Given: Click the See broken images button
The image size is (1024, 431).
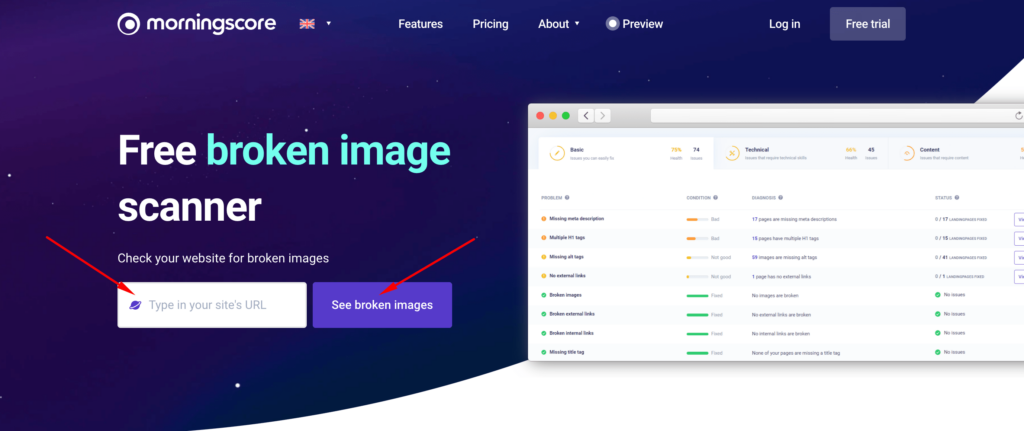Looking at the screenshot, I should pyautogui.click(x=382, y=305).
